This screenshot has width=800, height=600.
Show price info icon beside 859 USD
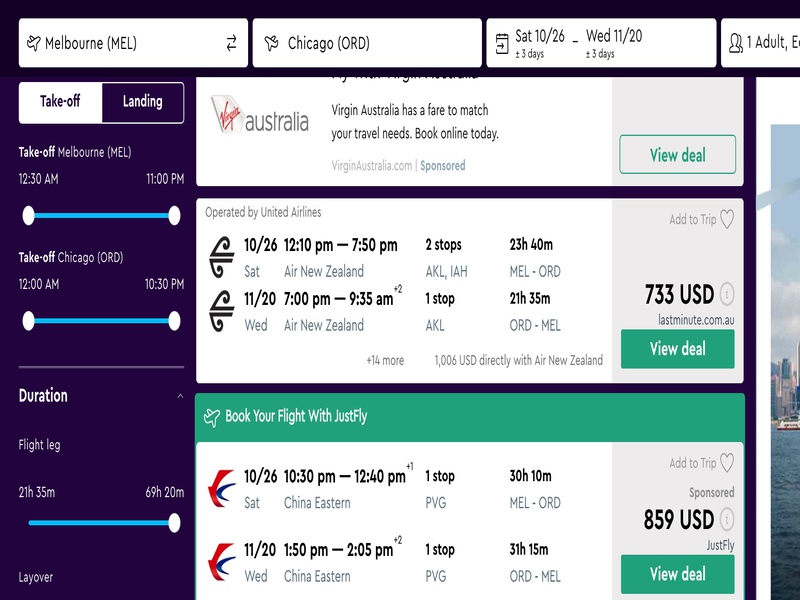727,519
